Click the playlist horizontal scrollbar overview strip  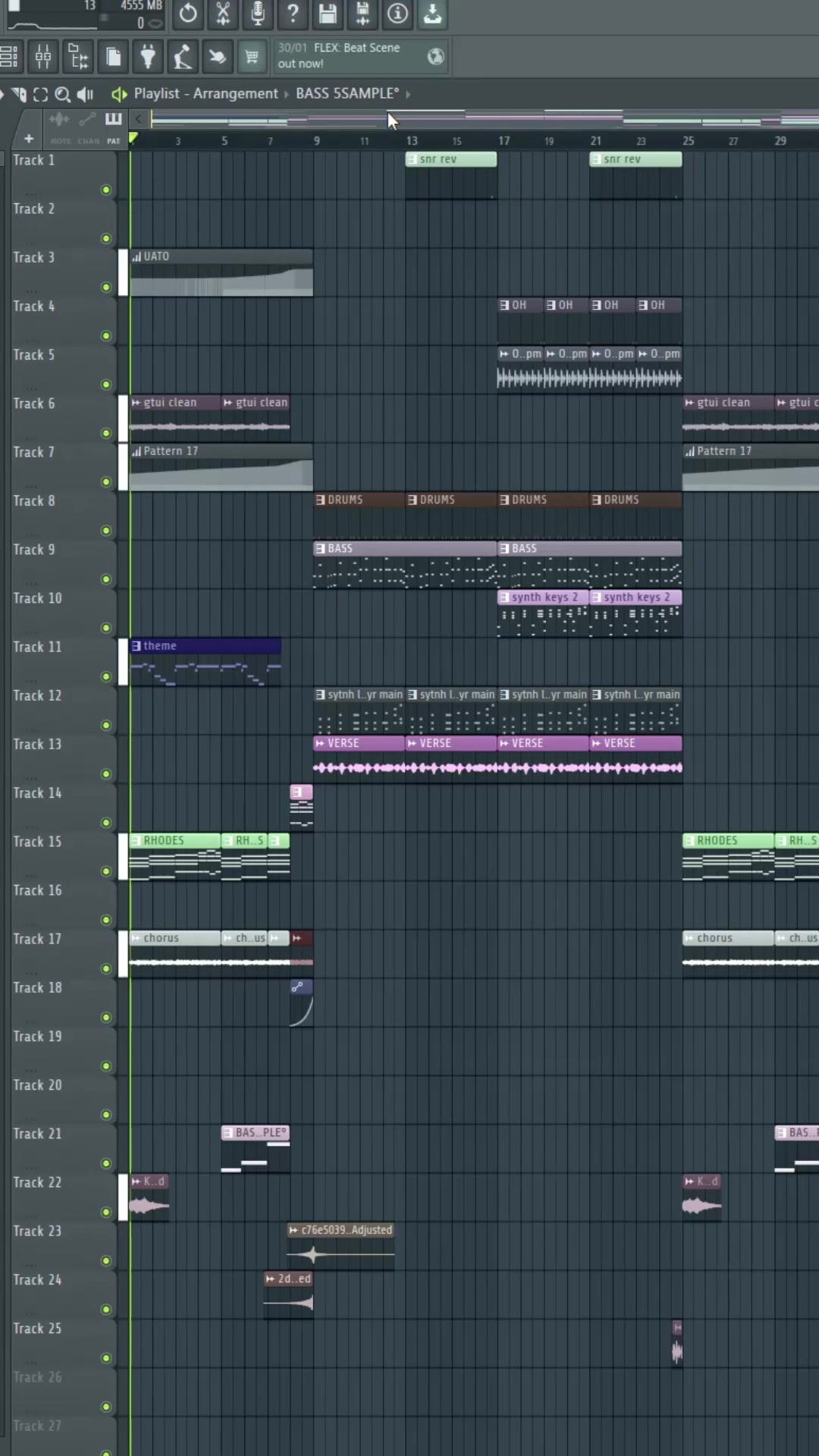[x=485, y=119]
